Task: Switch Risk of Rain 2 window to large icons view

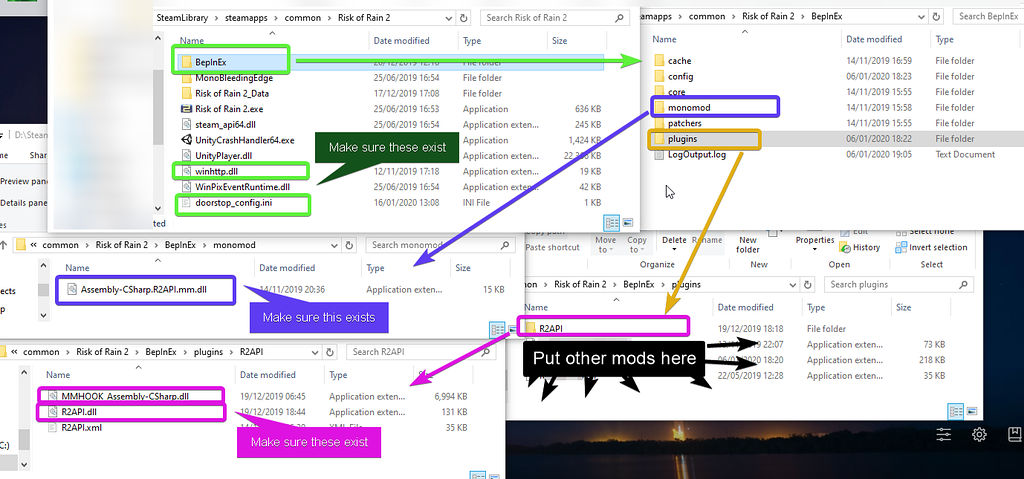Action: [x=628, y=223]
